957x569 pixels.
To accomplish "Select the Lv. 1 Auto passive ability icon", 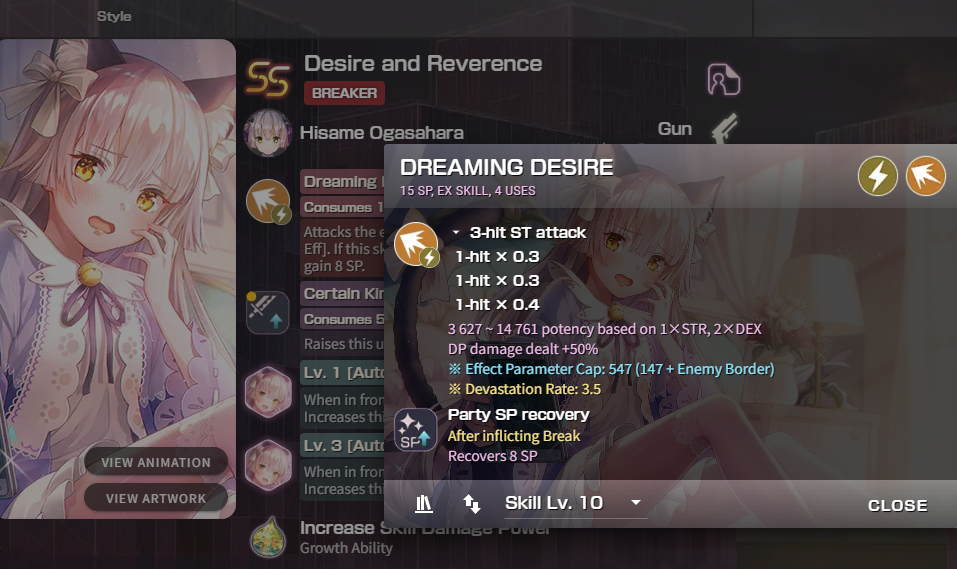I will click(268, 392).
